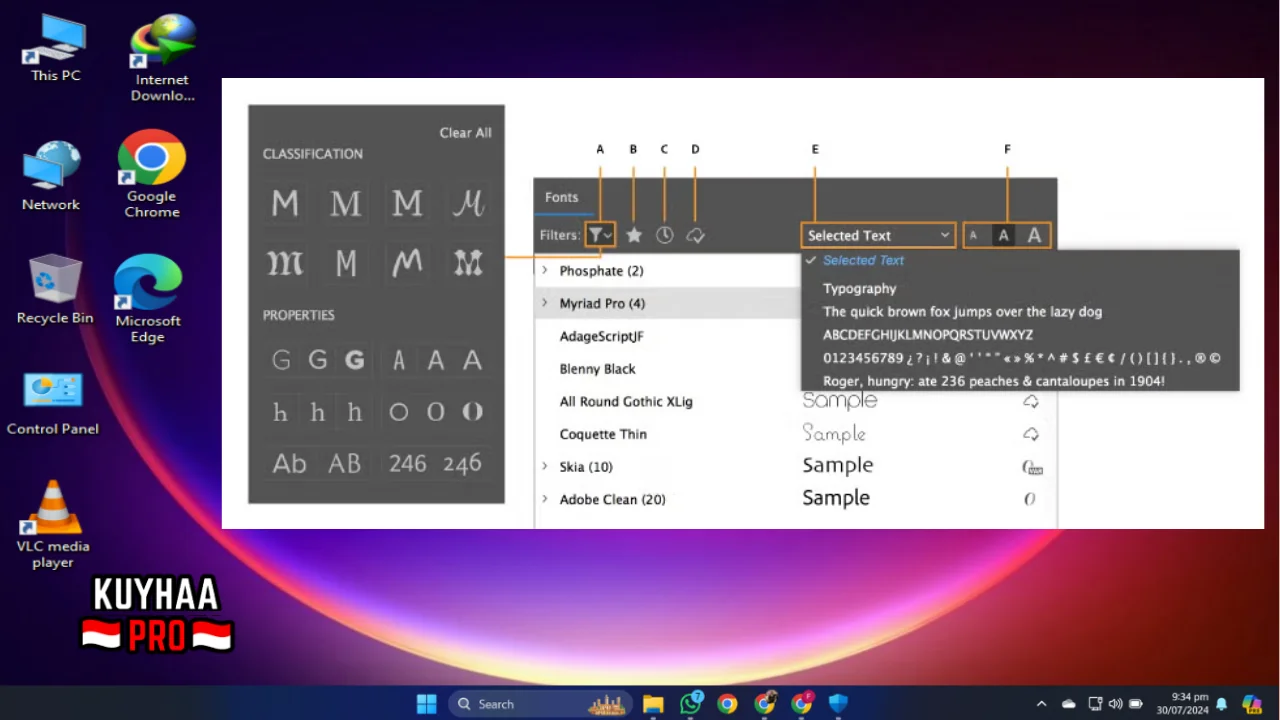Toggle the bold weight G property

pyautogui.click(x=355, y=360)
